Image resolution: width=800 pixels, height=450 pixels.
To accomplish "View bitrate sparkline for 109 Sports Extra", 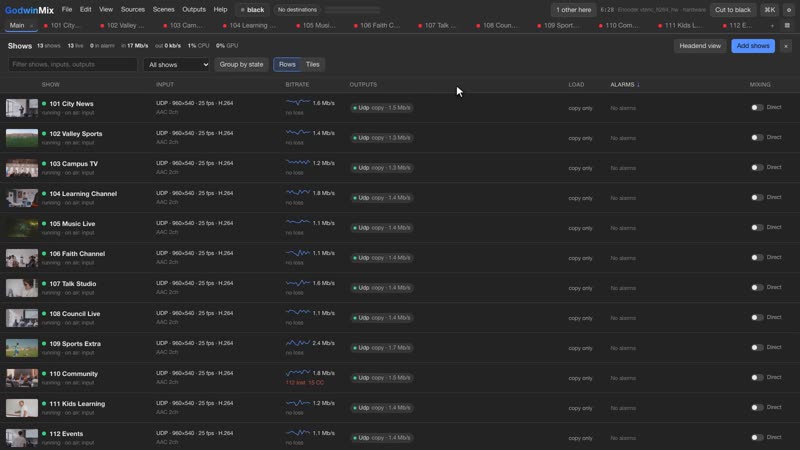I will pyautogui.click(x=298, y=343).
